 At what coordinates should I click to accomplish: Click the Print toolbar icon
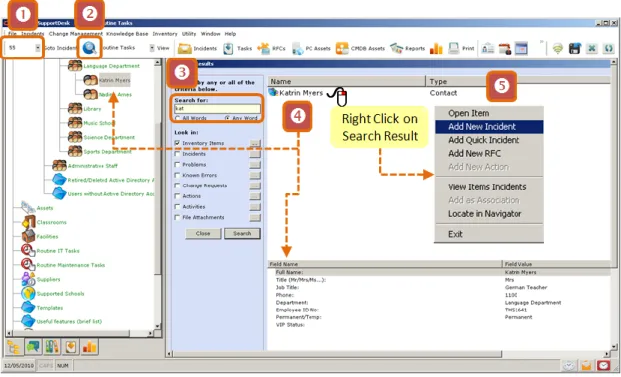pyautogui.click(x=461, y=48)
